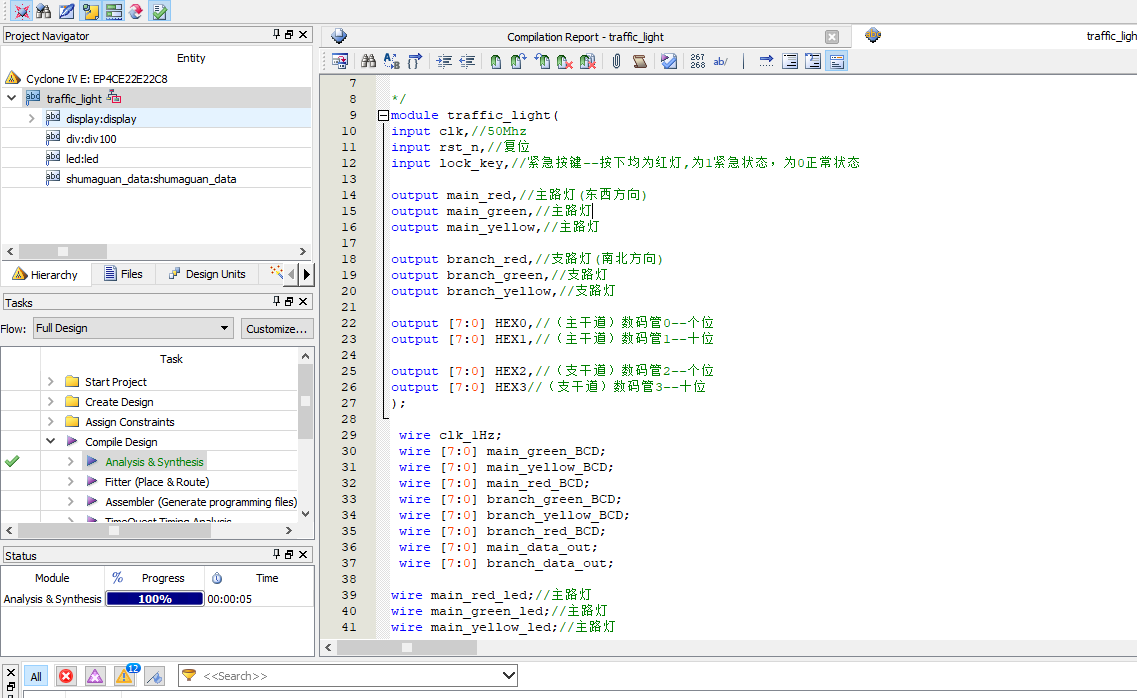Open the Replace text tool (A to B)
Image resolution: width=1137 pixels, height=698 pixels.
coord(392,61)
